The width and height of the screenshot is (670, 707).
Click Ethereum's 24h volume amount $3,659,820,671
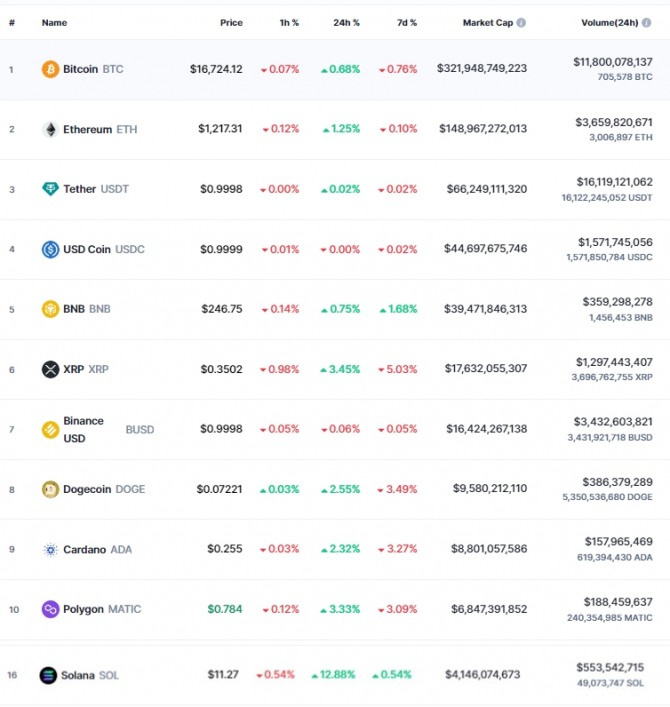pos(614,122)
